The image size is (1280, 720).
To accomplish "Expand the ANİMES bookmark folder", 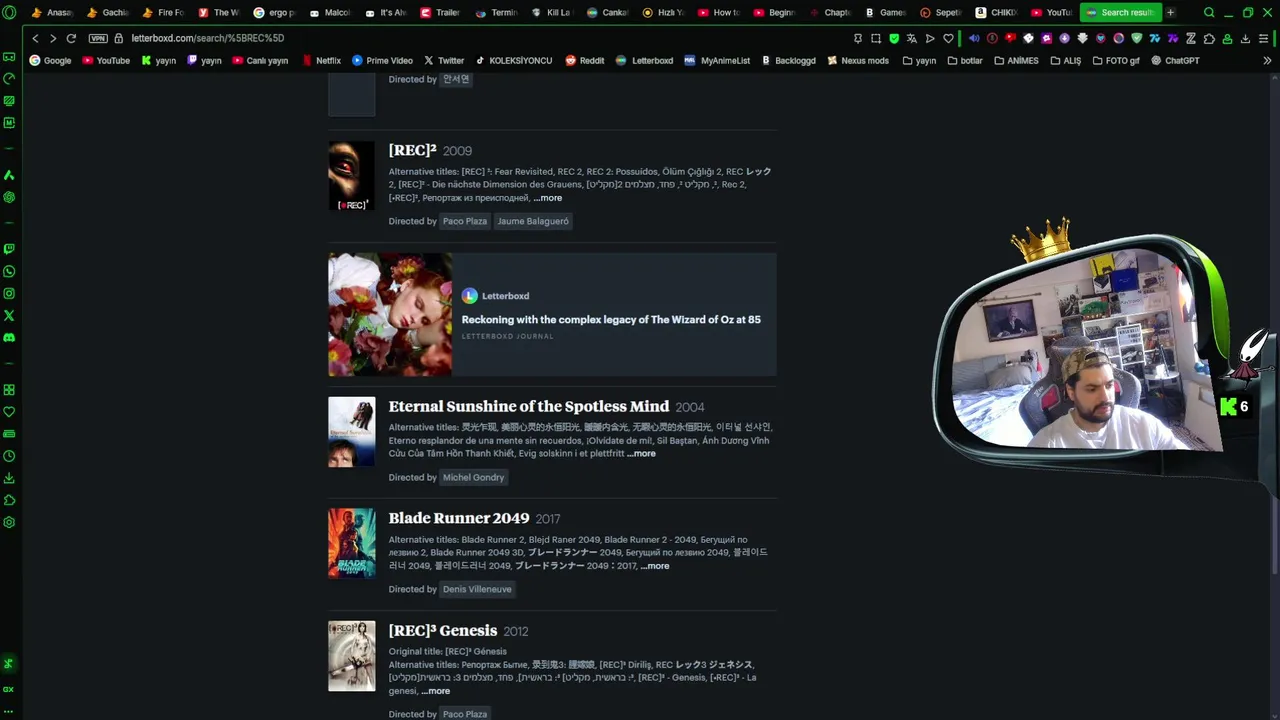I will coord(1016,60).
